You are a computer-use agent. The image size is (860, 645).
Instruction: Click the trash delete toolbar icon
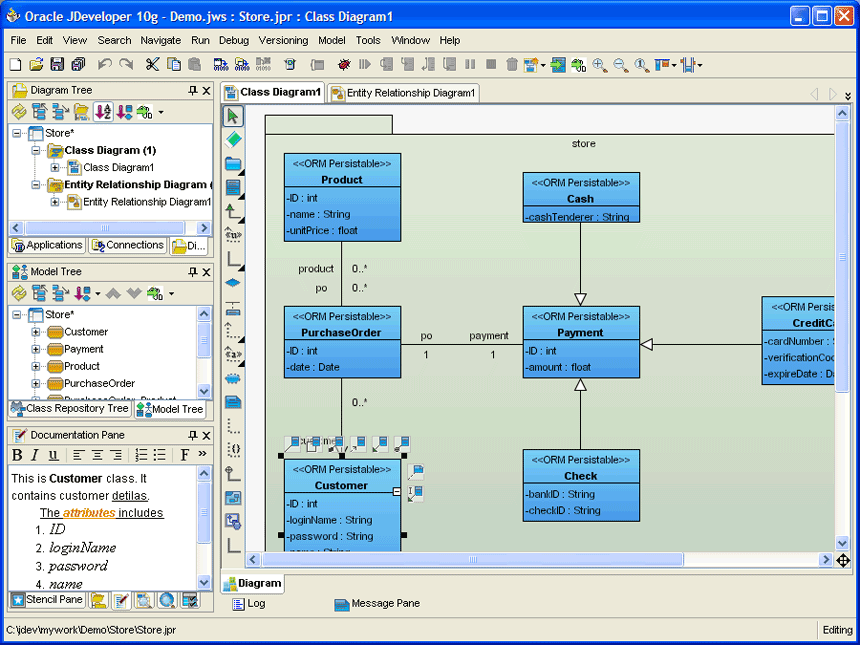click(511, 65)
